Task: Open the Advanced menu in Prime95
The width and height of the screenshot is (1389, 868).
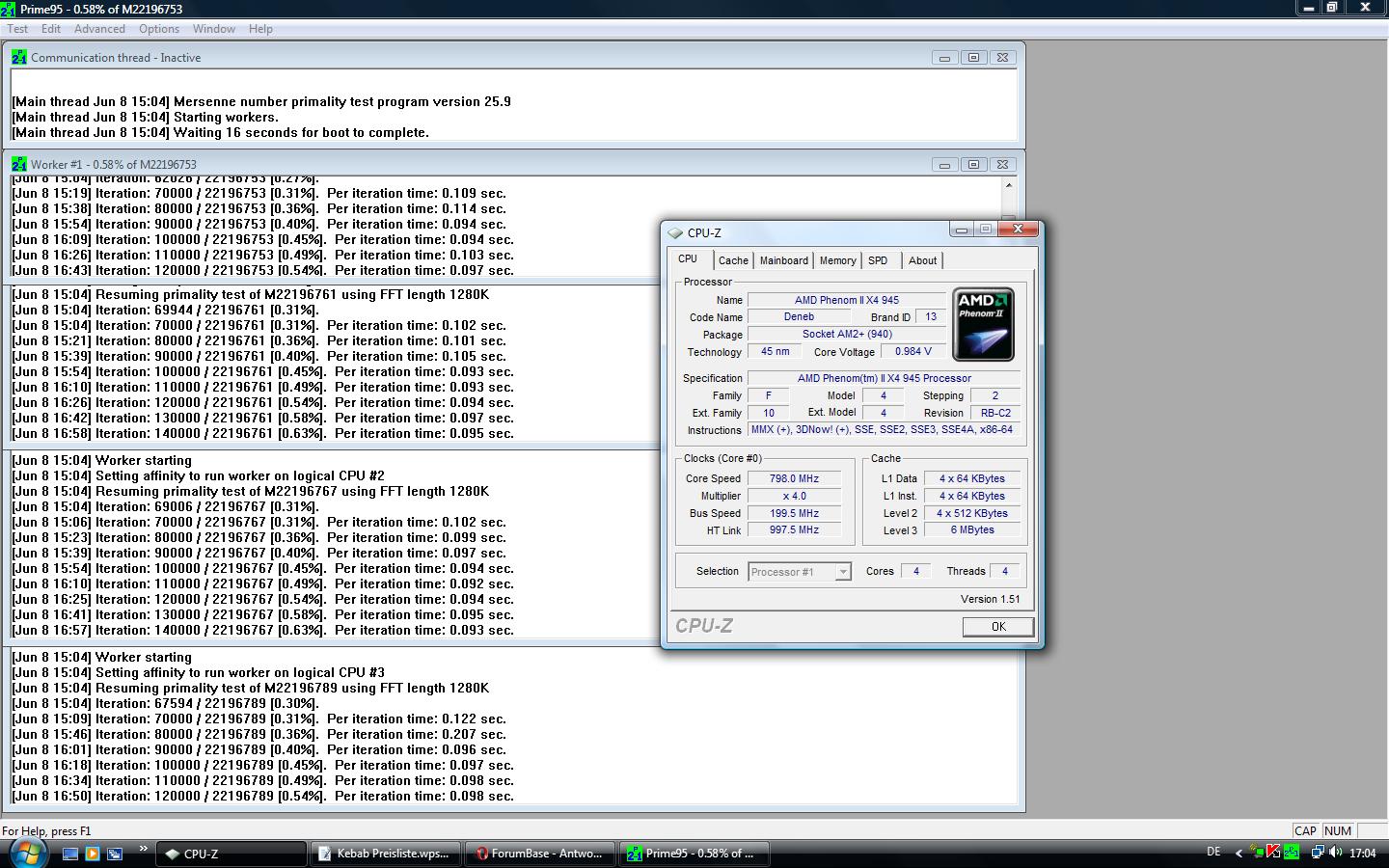Action: pyautogui.click(x=99, y=29)
